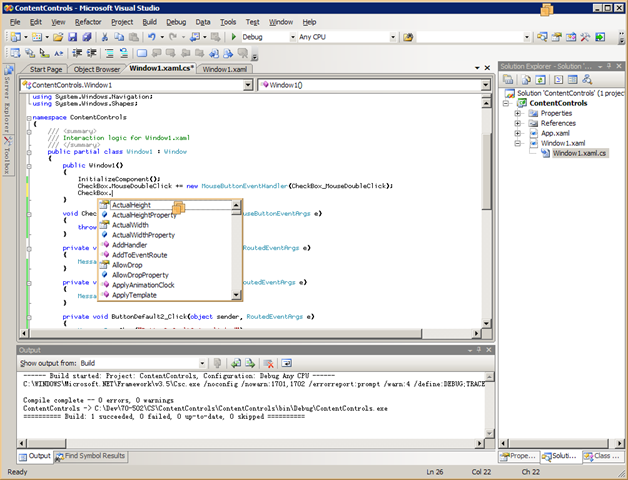628x480 pixels.
Task: Open the Debug menu
Action: (x=176, y=22)
